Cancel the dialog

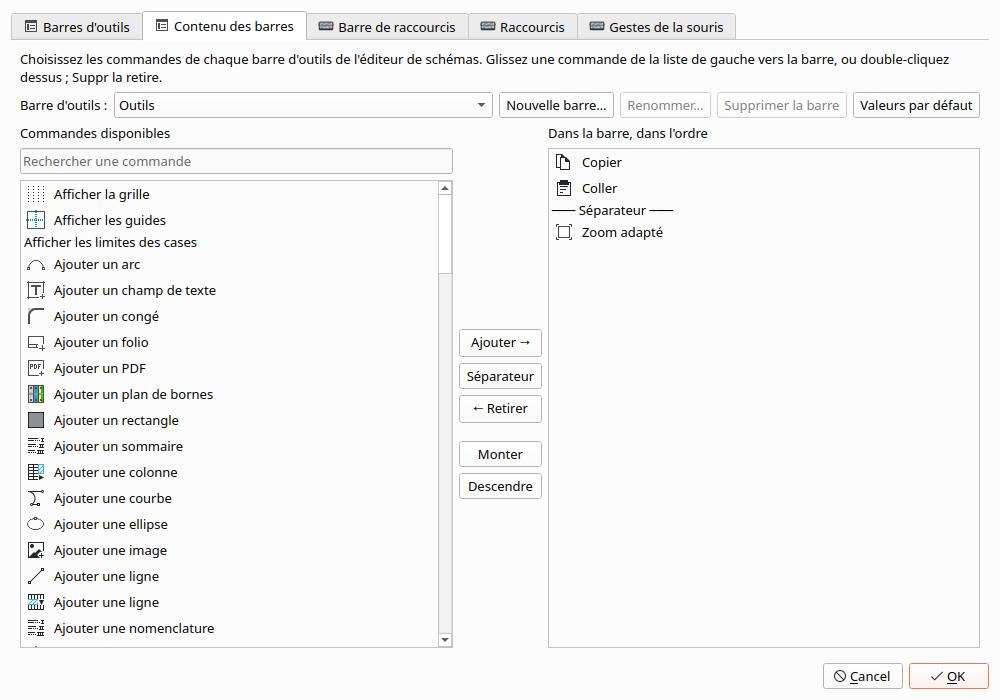(x=862, y=676)
